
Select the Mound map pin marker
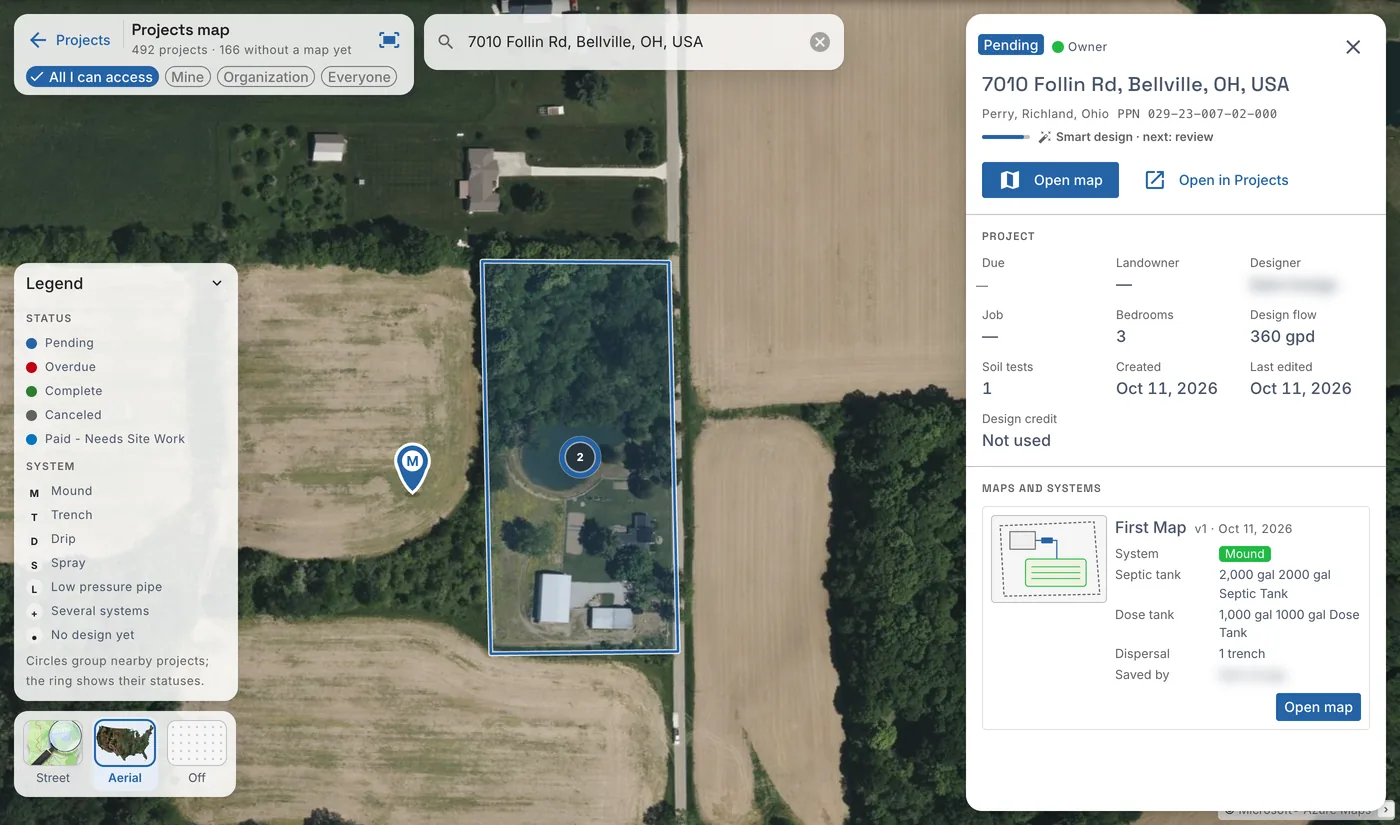412,467
